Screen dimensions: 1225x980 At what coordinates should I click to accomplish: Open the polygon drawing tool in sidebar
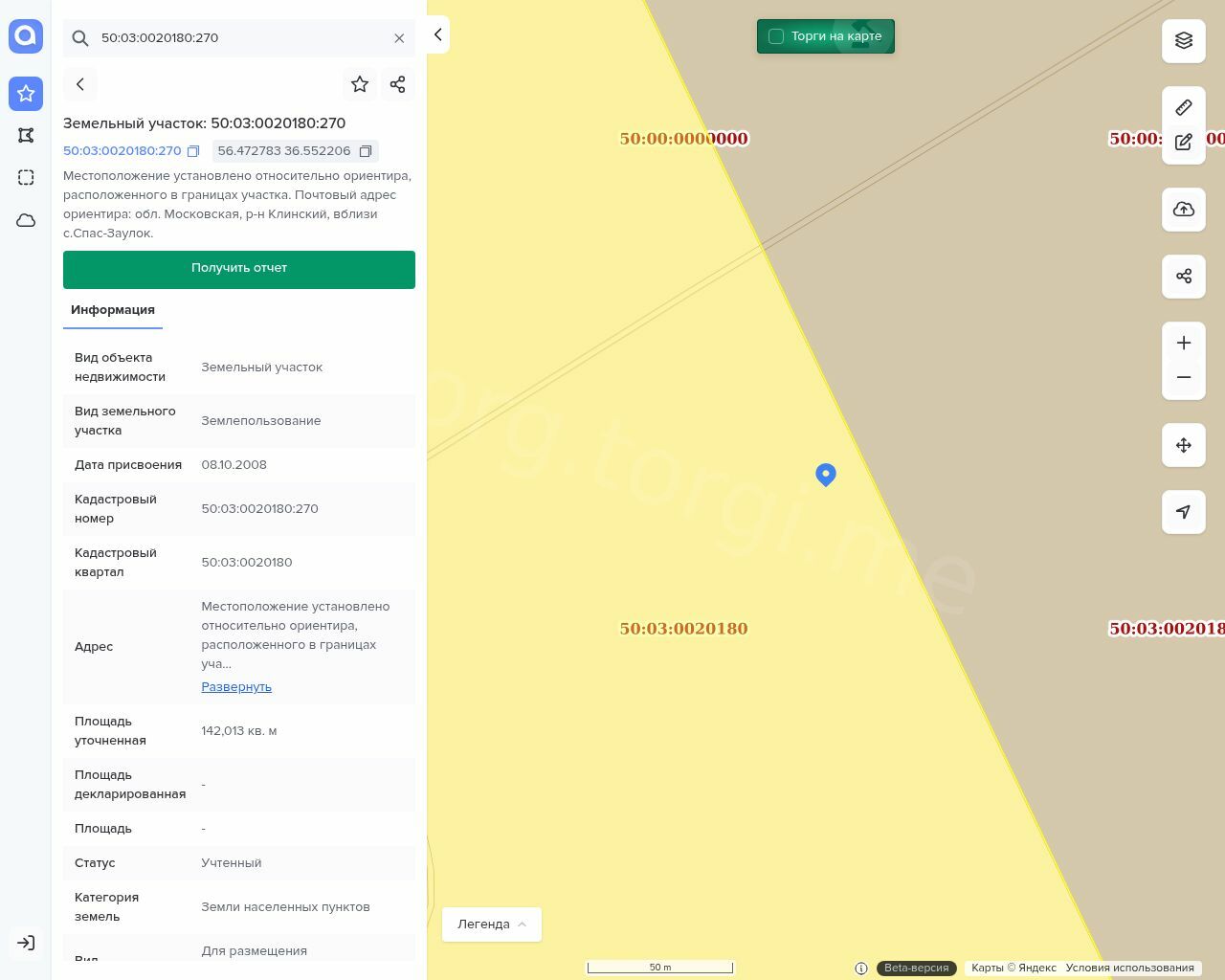click(x=26, y=136)
